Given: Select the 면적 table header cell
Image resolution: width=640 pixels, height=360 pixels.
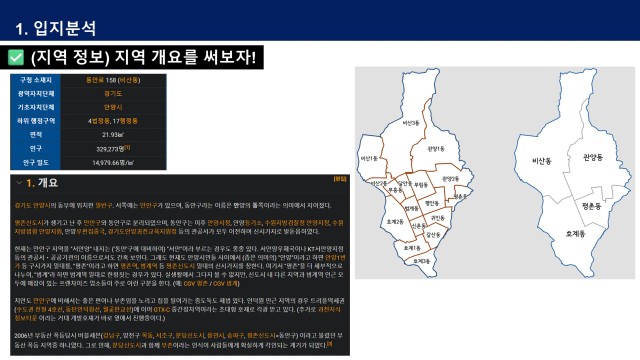Looking at the screenshot, I should point(36,135).
